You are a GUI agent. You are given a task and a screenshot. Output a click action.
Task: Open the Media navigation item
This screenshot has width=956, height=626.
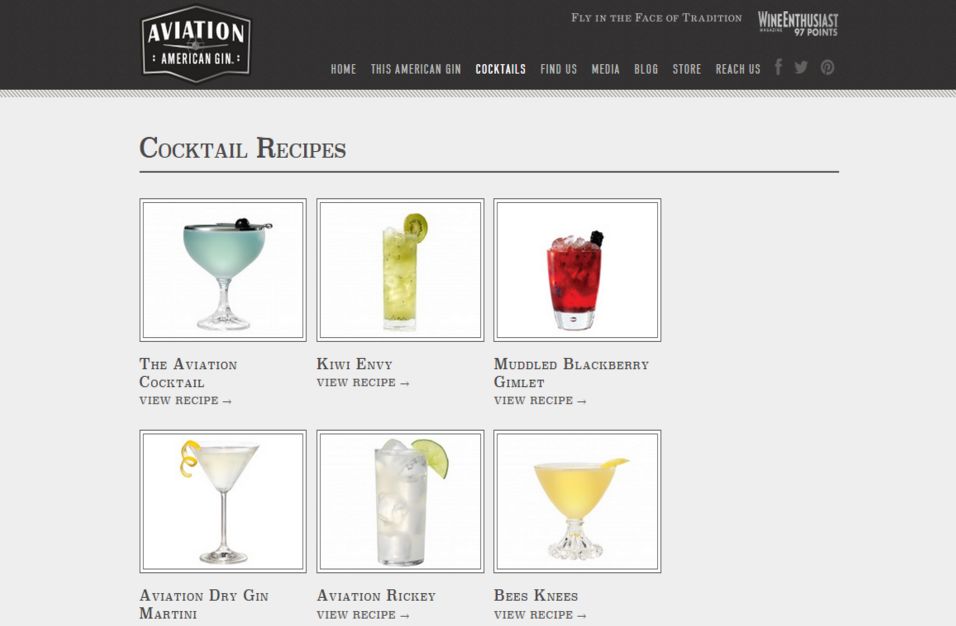click(x=605, y=69)
